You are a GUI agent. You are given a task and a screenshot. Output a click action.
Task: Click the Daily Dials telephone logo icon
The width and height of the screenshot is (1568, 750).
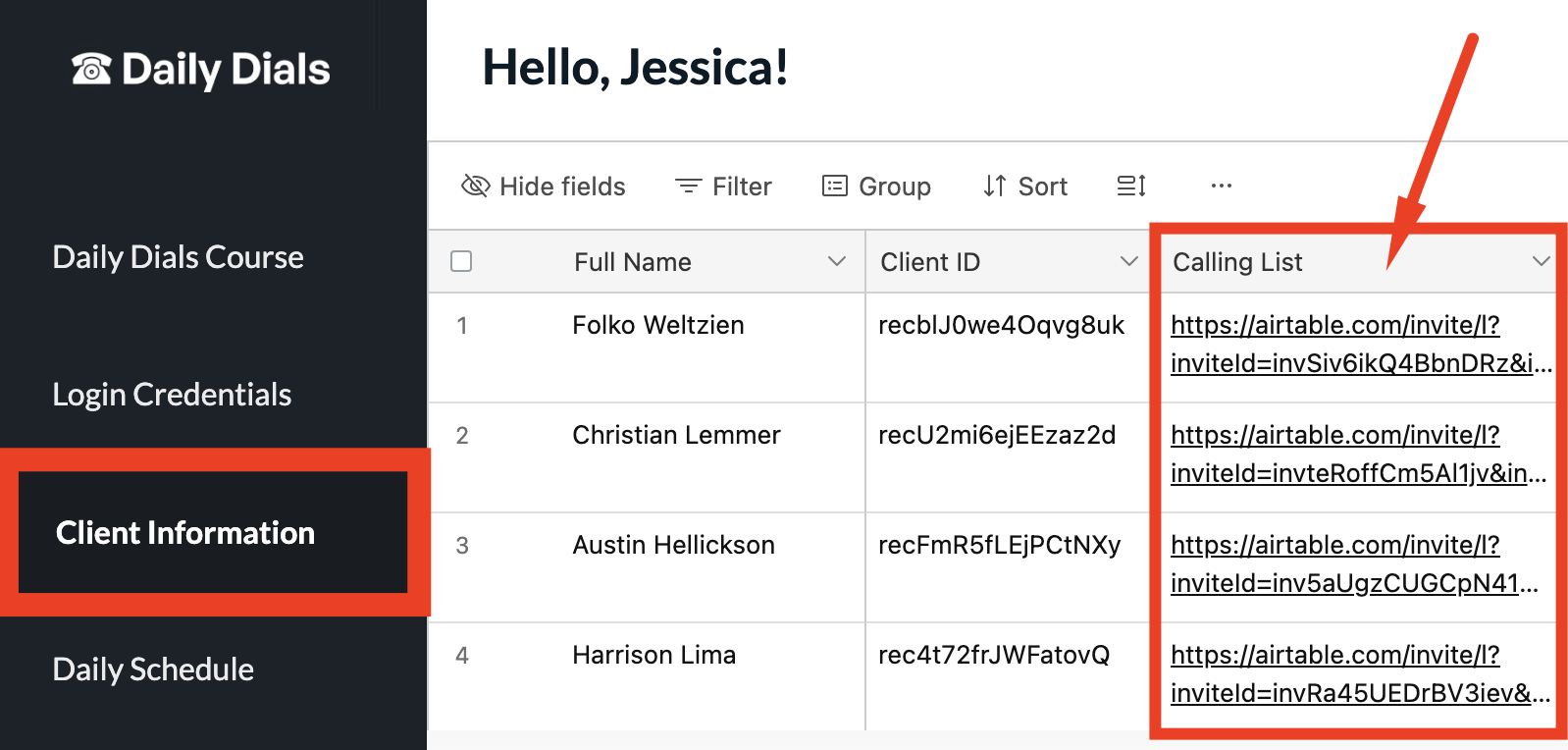91,69
